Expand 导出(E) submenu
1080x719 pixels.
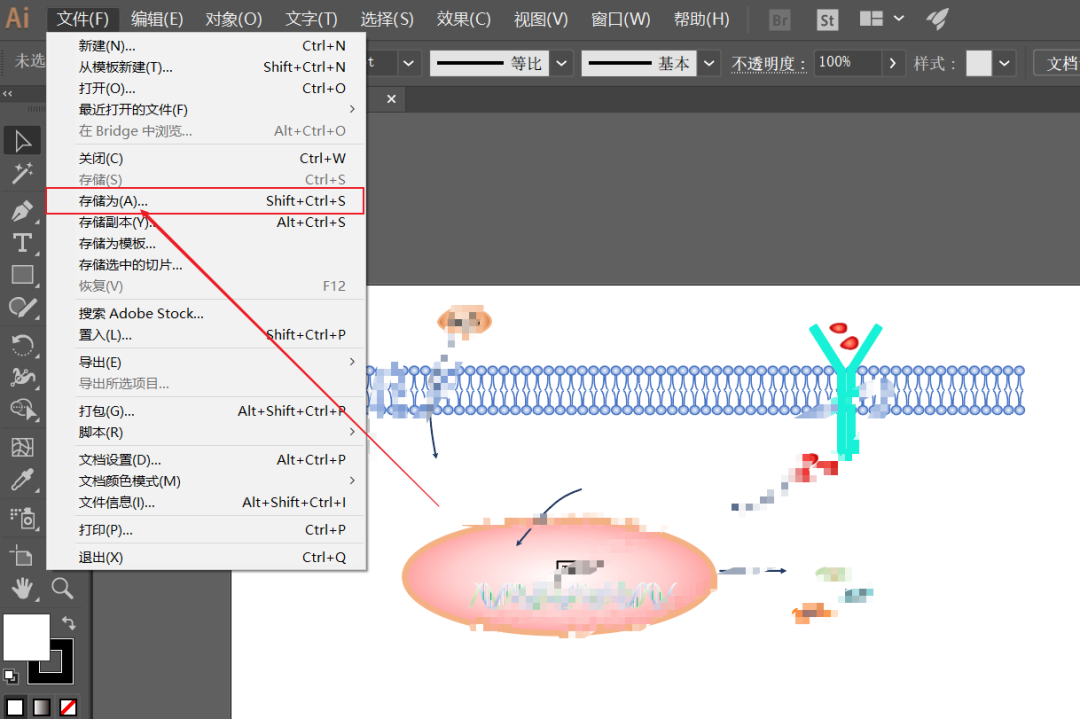coord(352,362)
